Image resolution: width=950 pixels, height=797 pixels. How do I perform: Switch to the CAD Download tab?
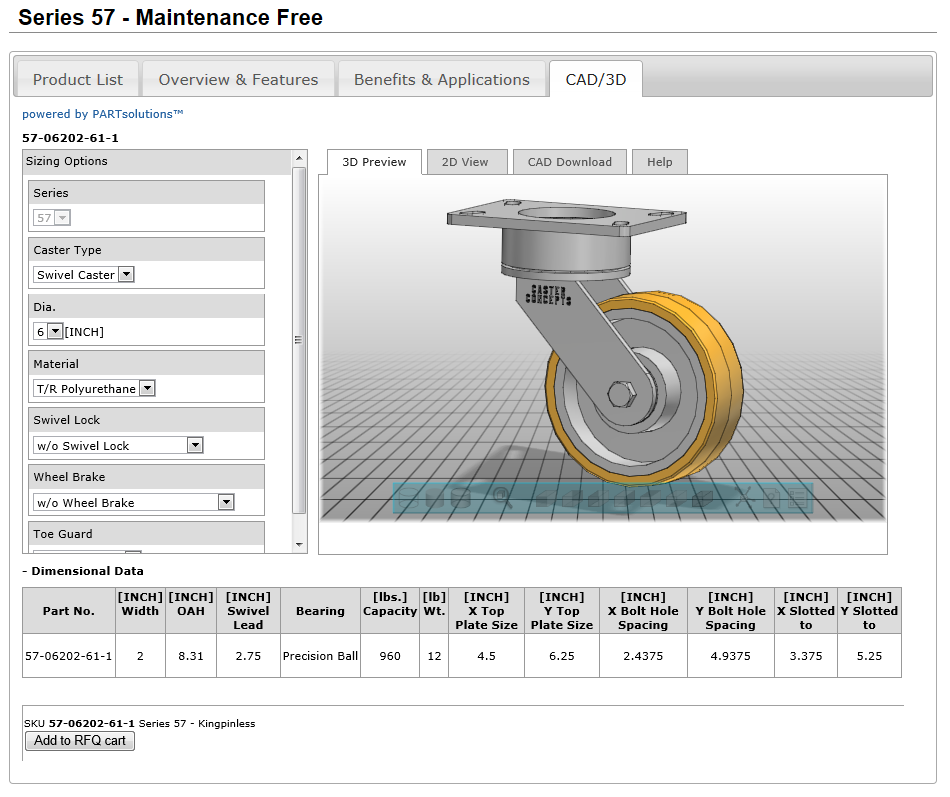[x=570, y=162]
